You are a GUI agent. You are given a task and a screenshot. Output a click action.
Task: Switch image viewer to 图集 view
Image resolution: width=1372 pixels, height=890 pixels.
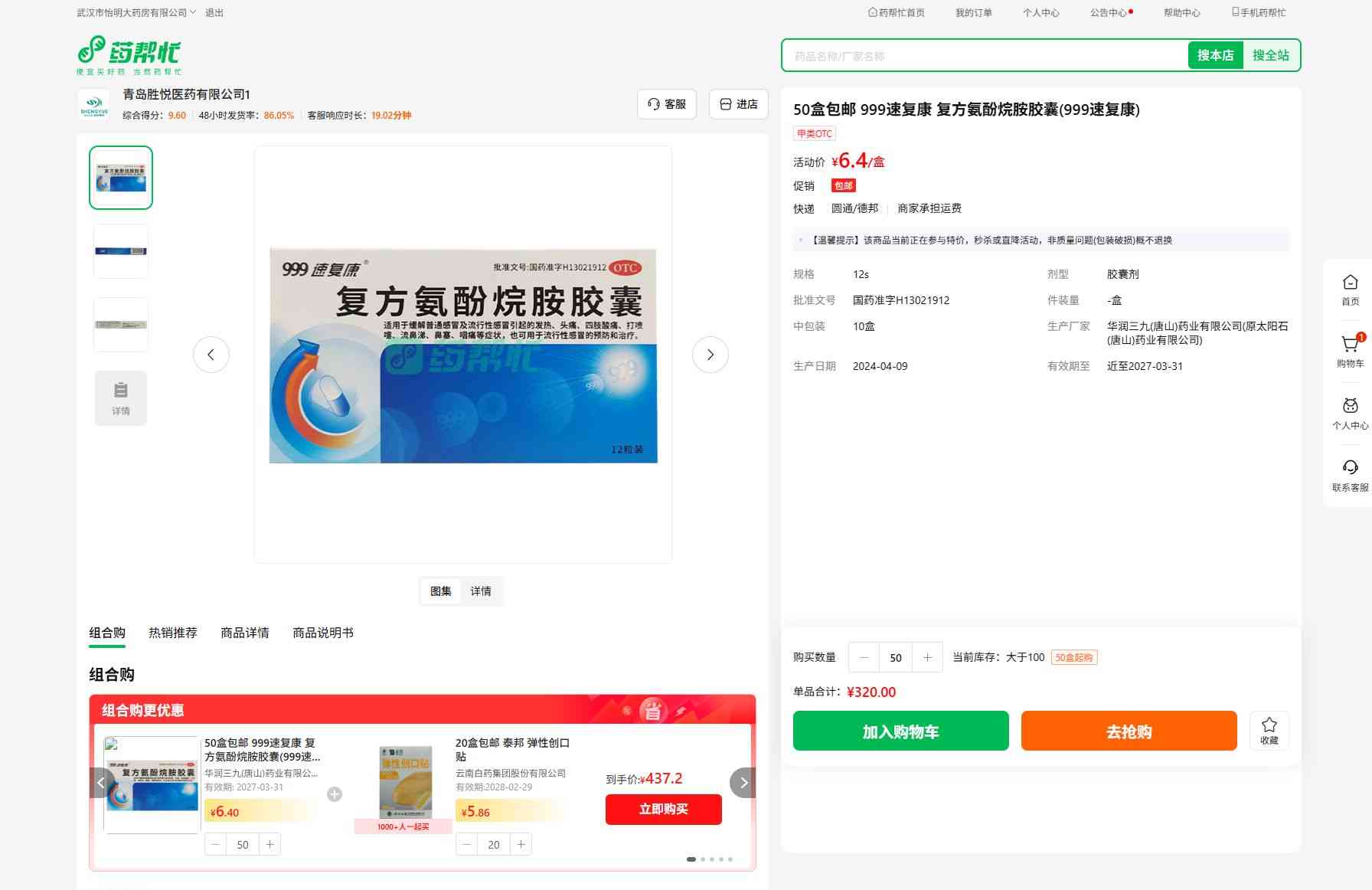(440, 591)
